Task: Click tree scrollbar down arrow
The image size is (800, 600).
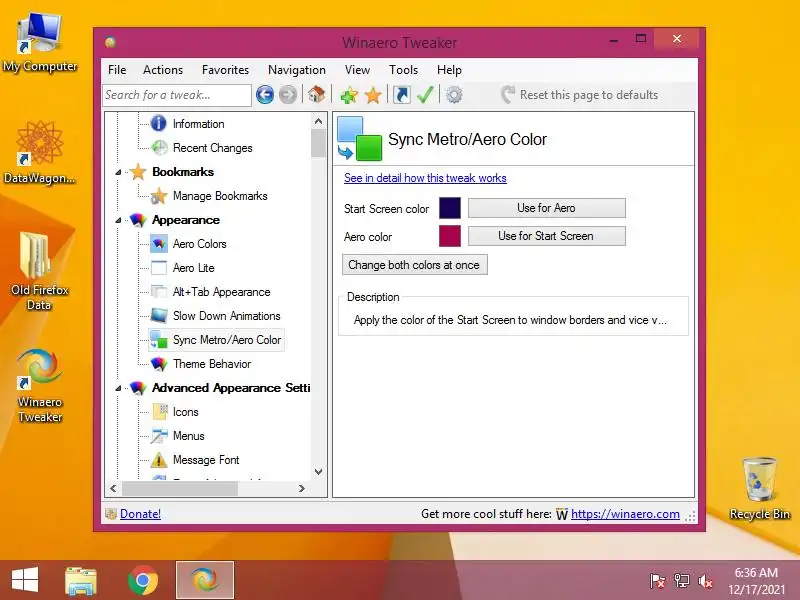Action: tap(318, 471)
